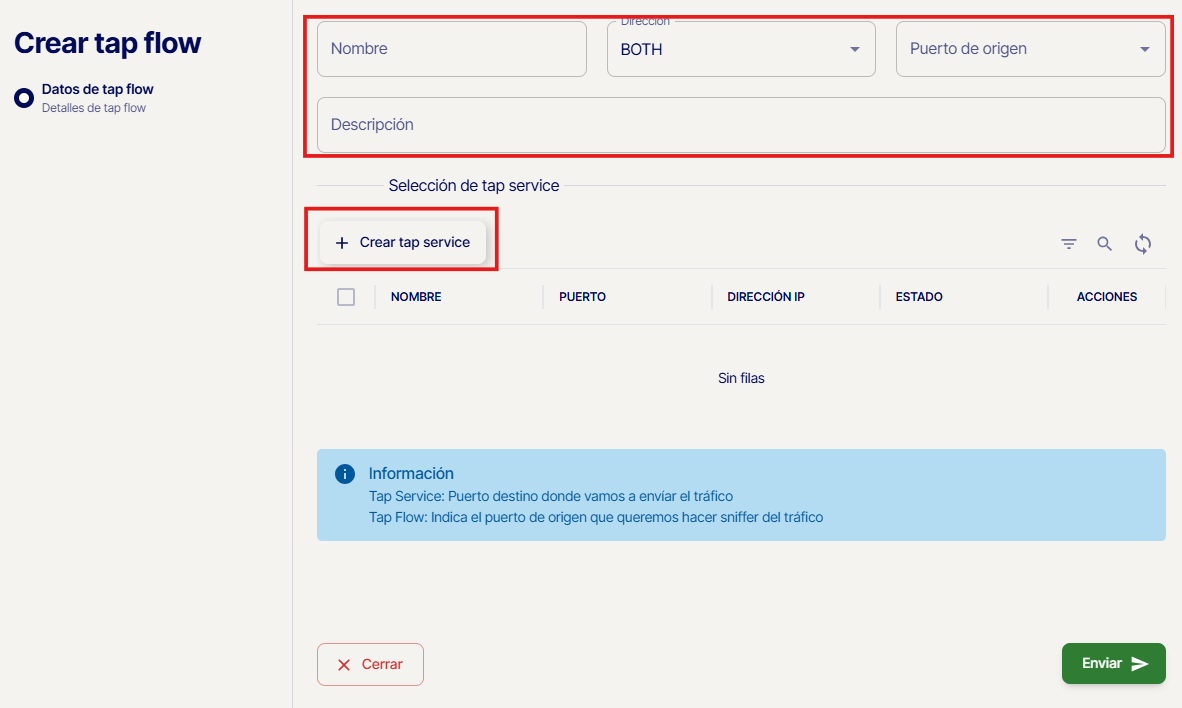This screenshot has width=1182, height=708.
Task: Click the Datos de tap flow step circle
Action: (24, 98)
